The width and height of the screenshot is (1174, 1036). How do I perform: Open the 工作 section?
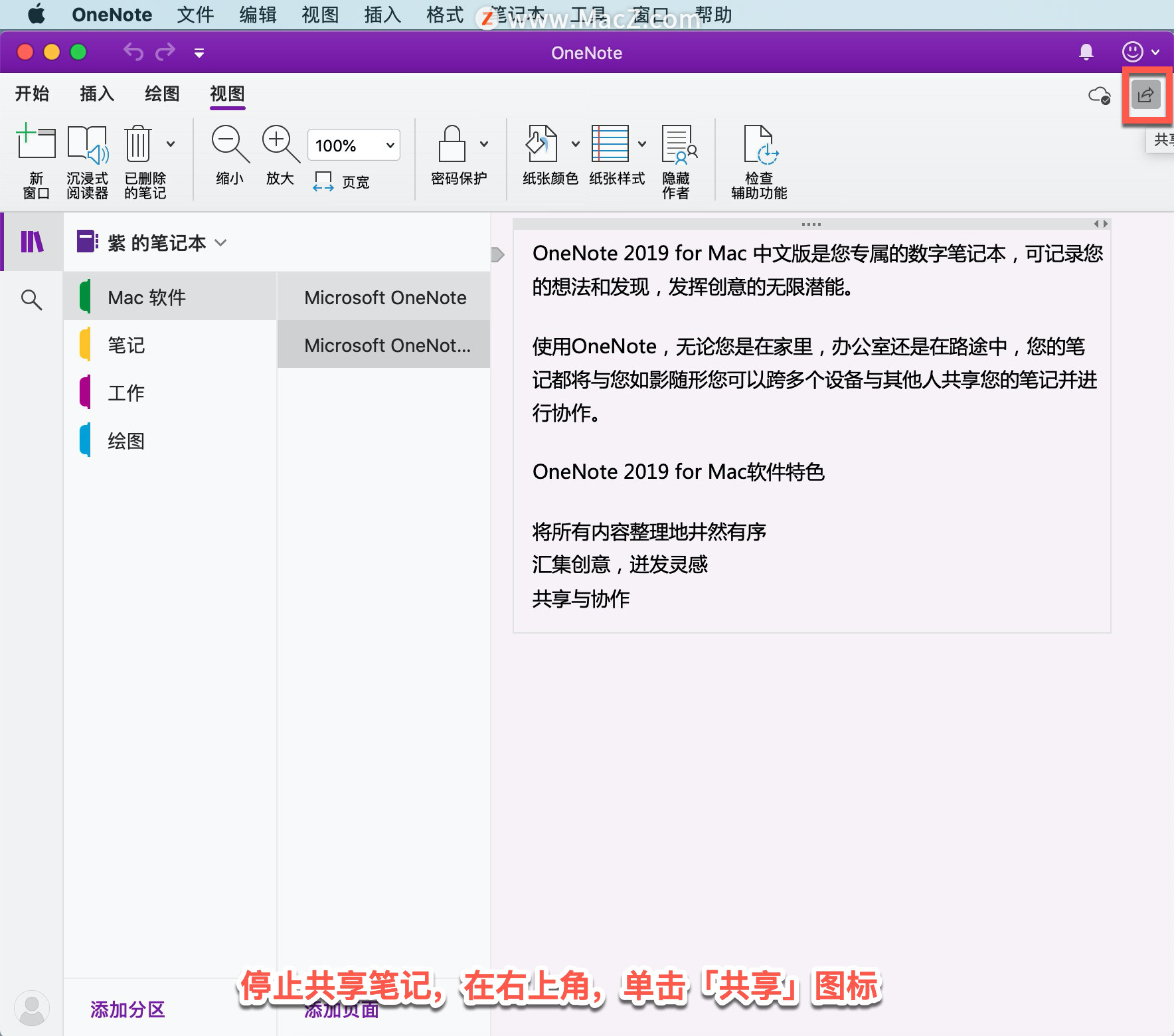170,392
